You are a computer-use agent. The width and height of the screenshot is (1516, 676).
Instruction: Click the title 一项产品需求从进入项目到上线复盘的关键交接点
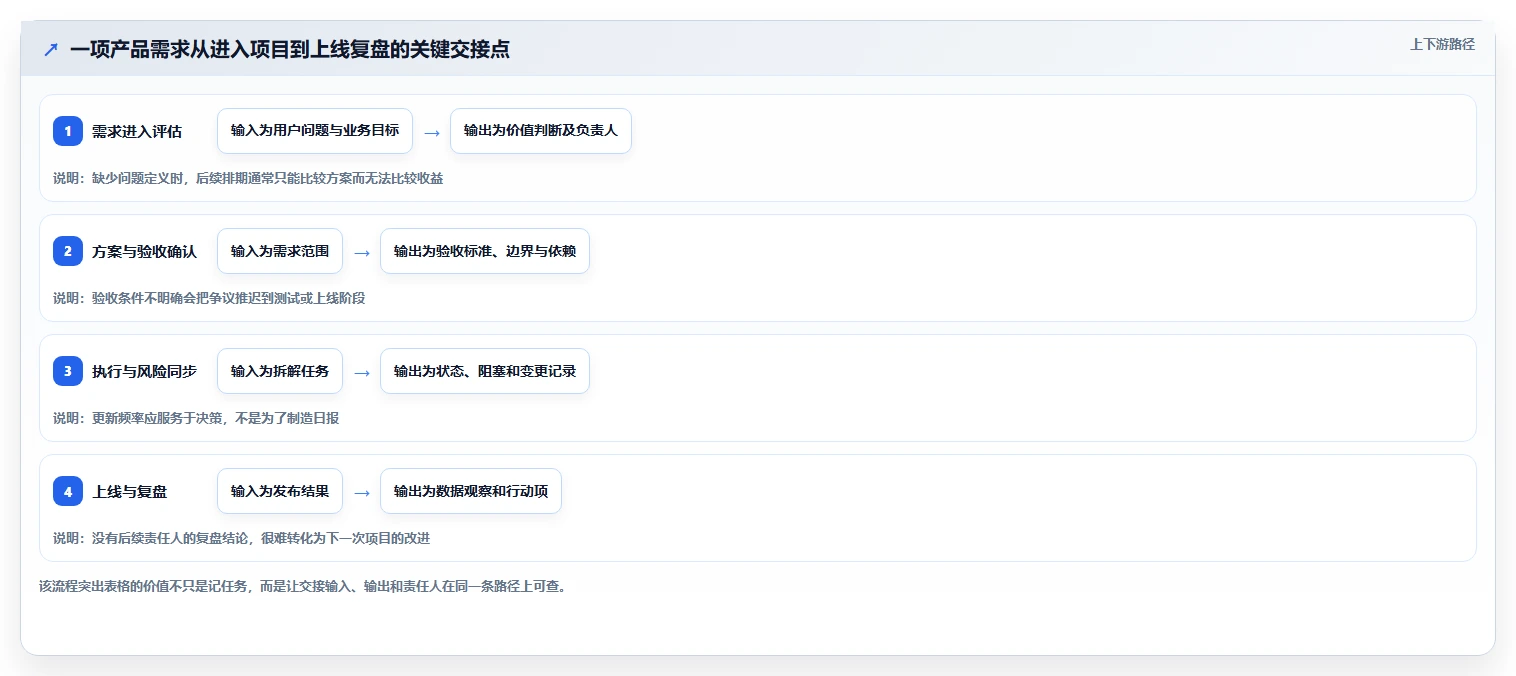point(290,49)
